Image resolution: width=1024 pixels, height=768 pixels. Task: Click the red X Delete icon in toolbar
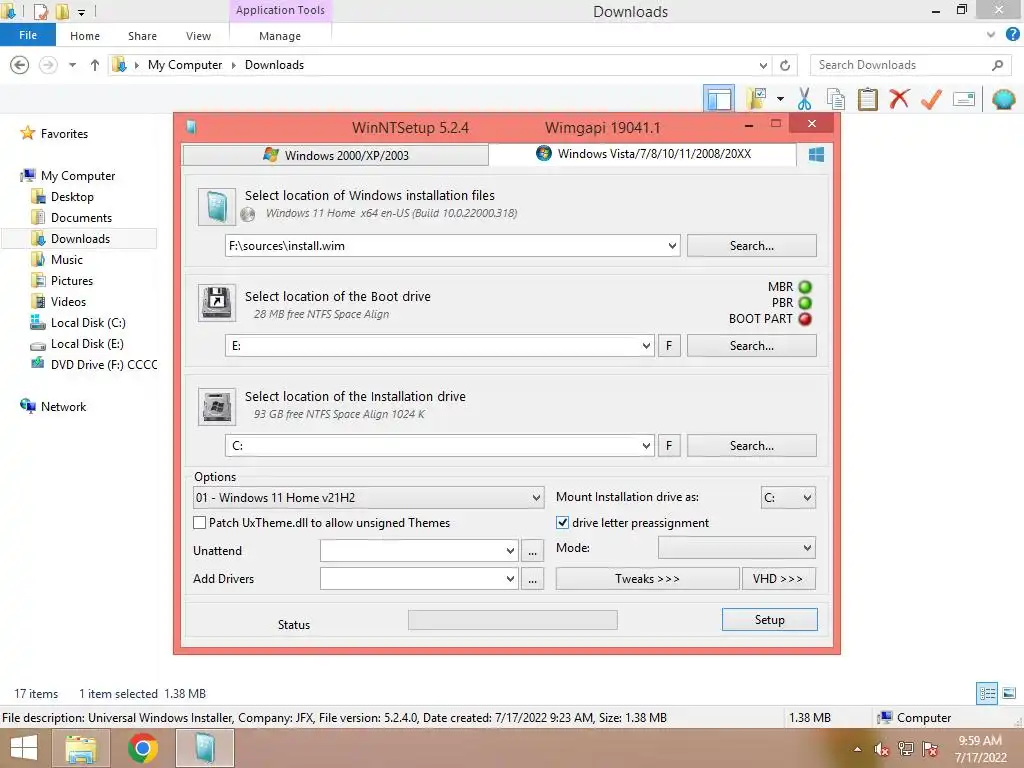pyautogui.click(x=899, y=99)
